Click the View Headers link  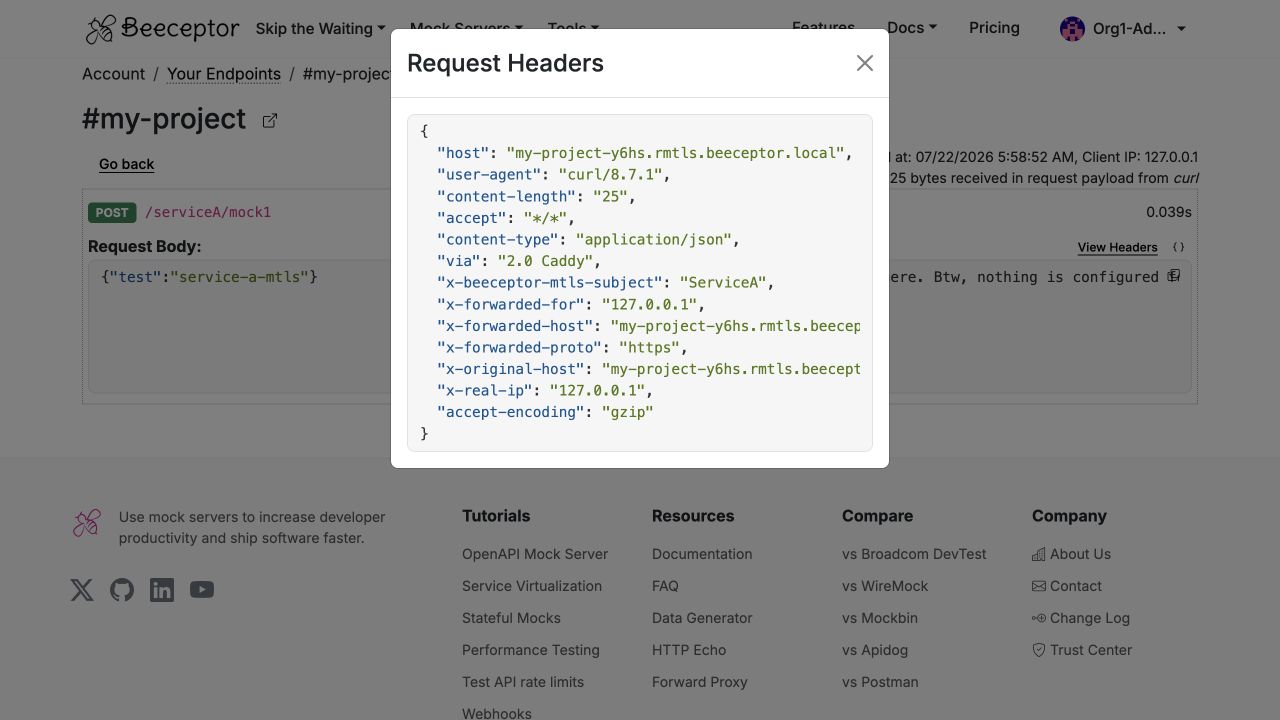1118,247
